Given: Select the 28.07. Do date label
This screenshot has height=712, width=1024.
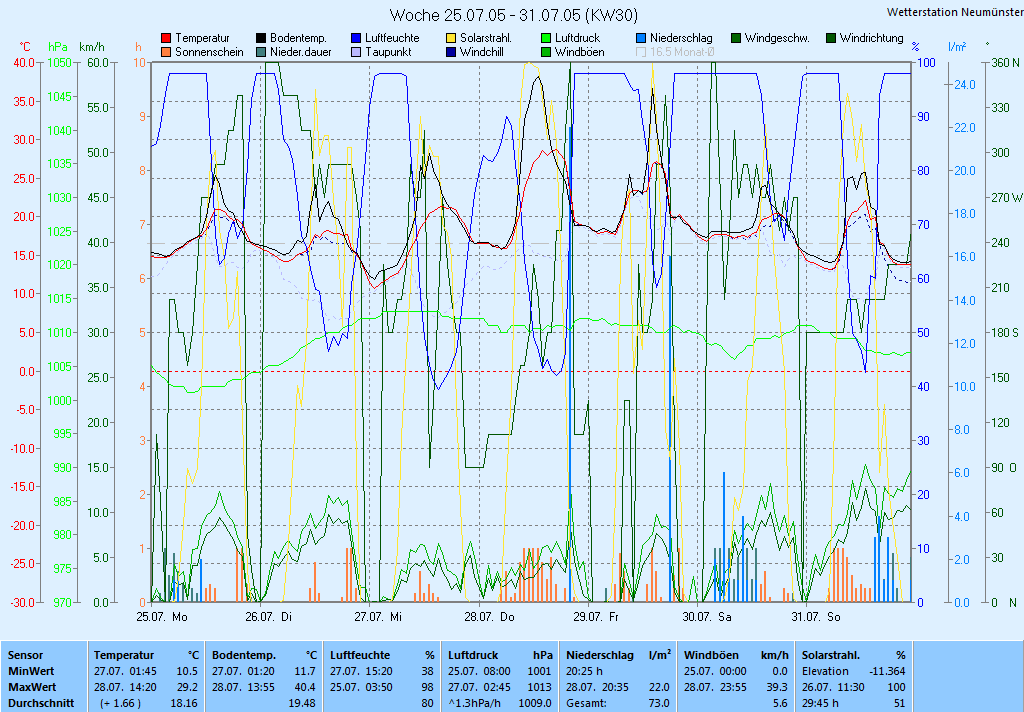Looking at the screenshot, I should 492,617.
